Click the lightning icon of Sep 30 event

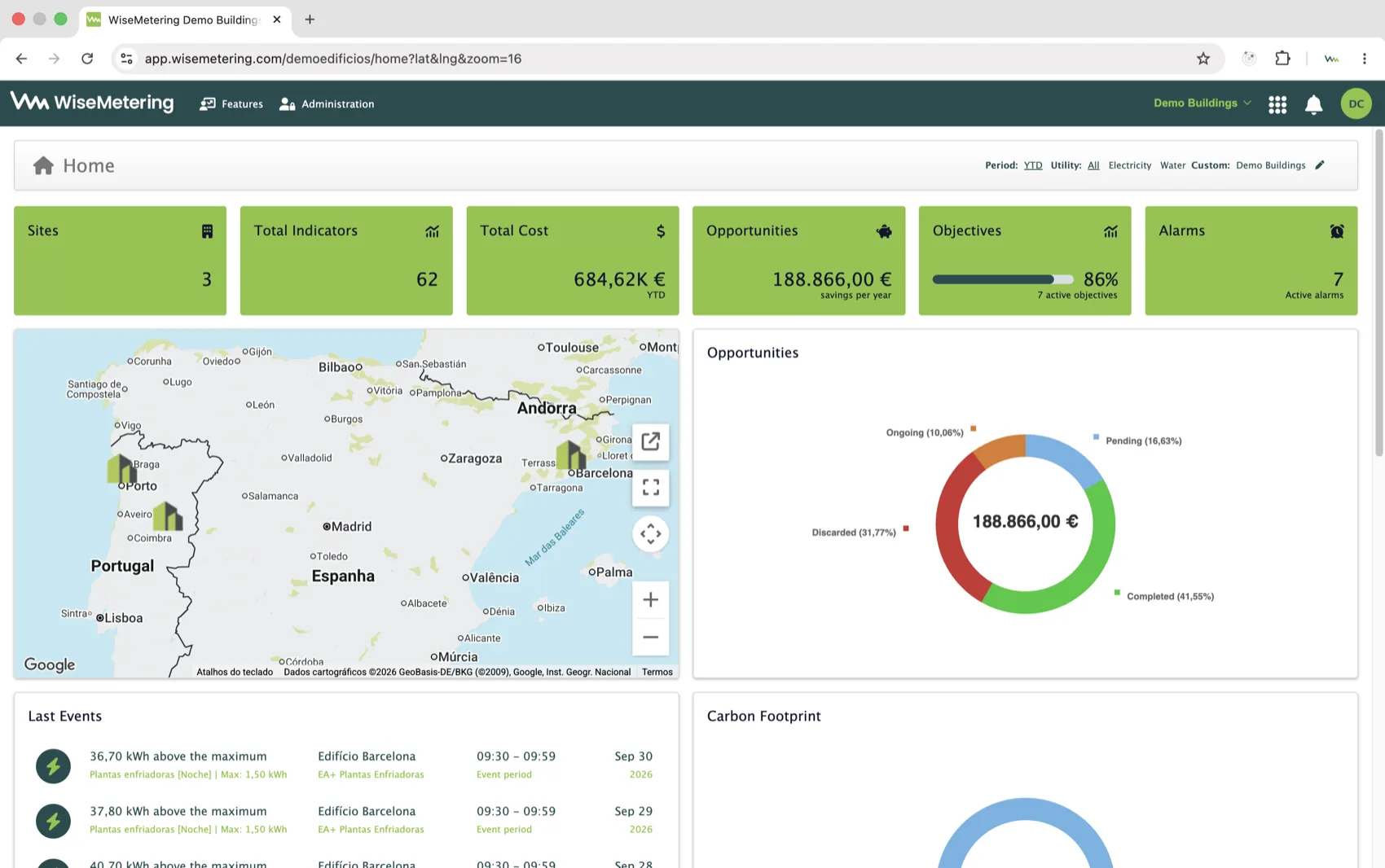pyautogui.click(x=53, y=766)
